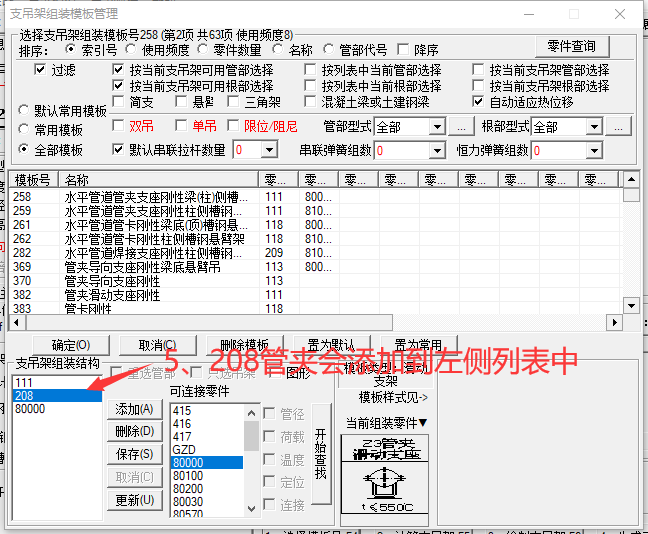Click the 开始查找 vertical button
Screen dimensions: 648x534
point(320,455)
